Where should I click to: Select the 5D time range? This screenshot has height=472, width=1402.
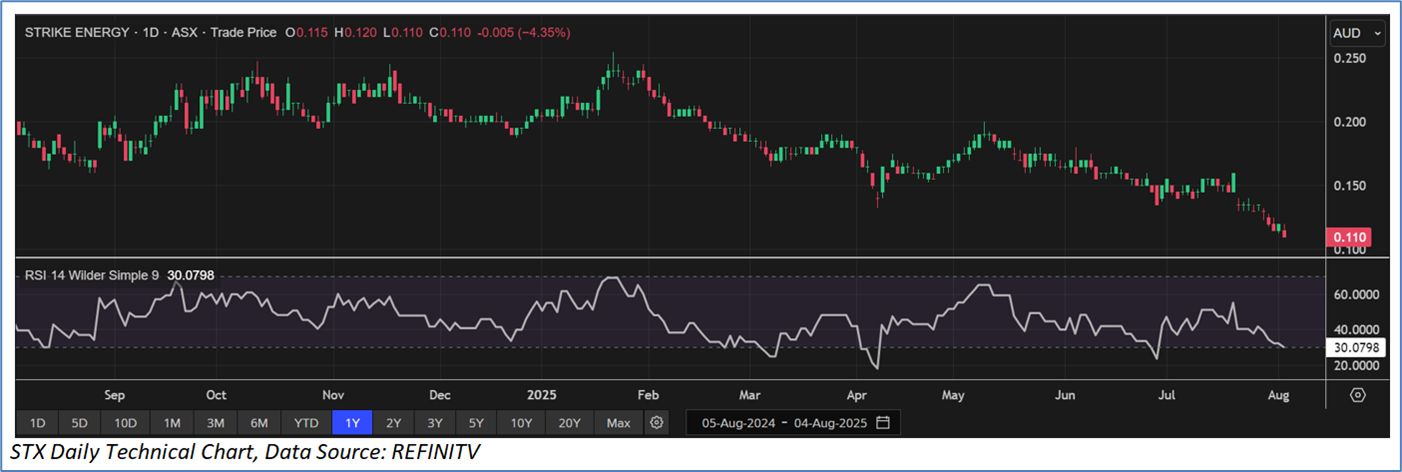[x=80, y=423]
